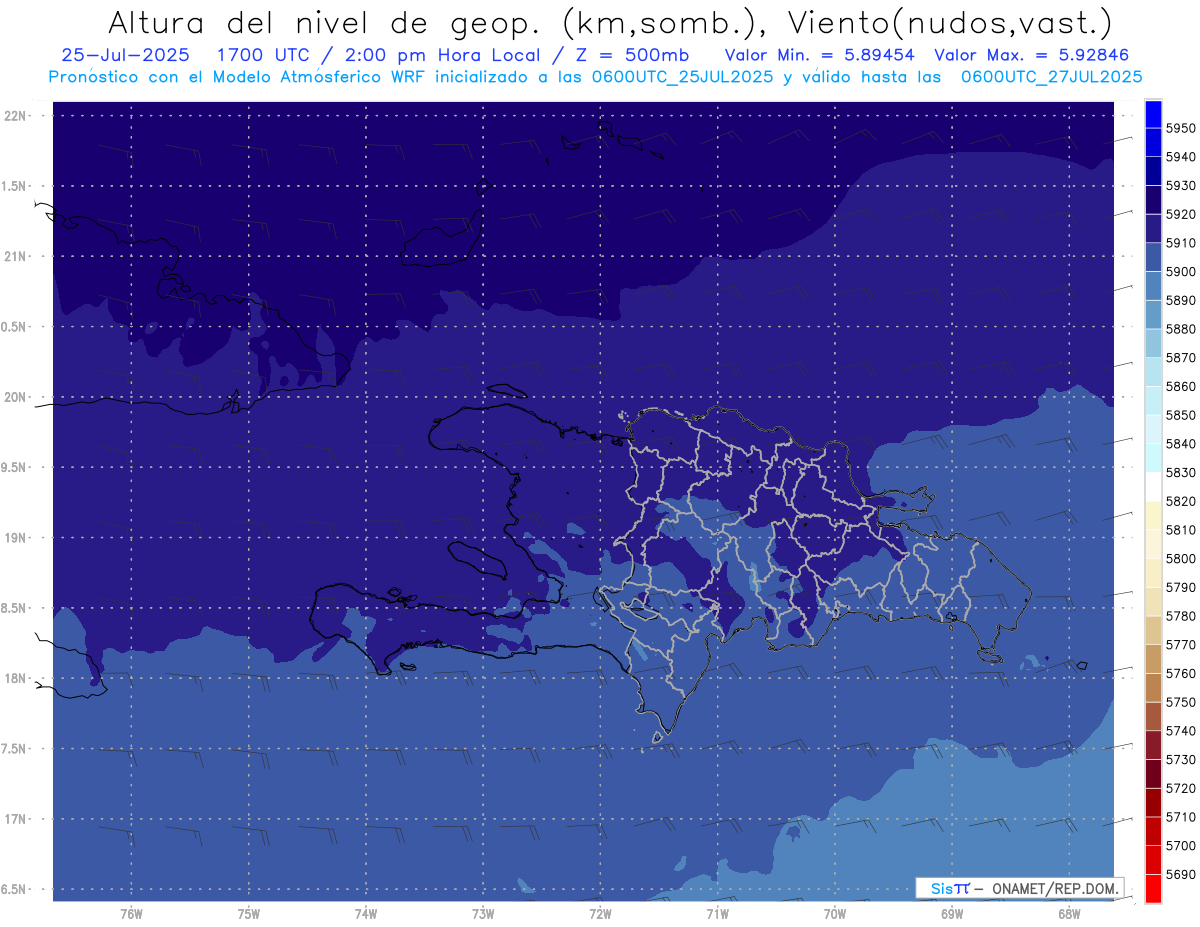
Task: Click the blue "Sis" logo text
Action: click(x=943, y=888)
